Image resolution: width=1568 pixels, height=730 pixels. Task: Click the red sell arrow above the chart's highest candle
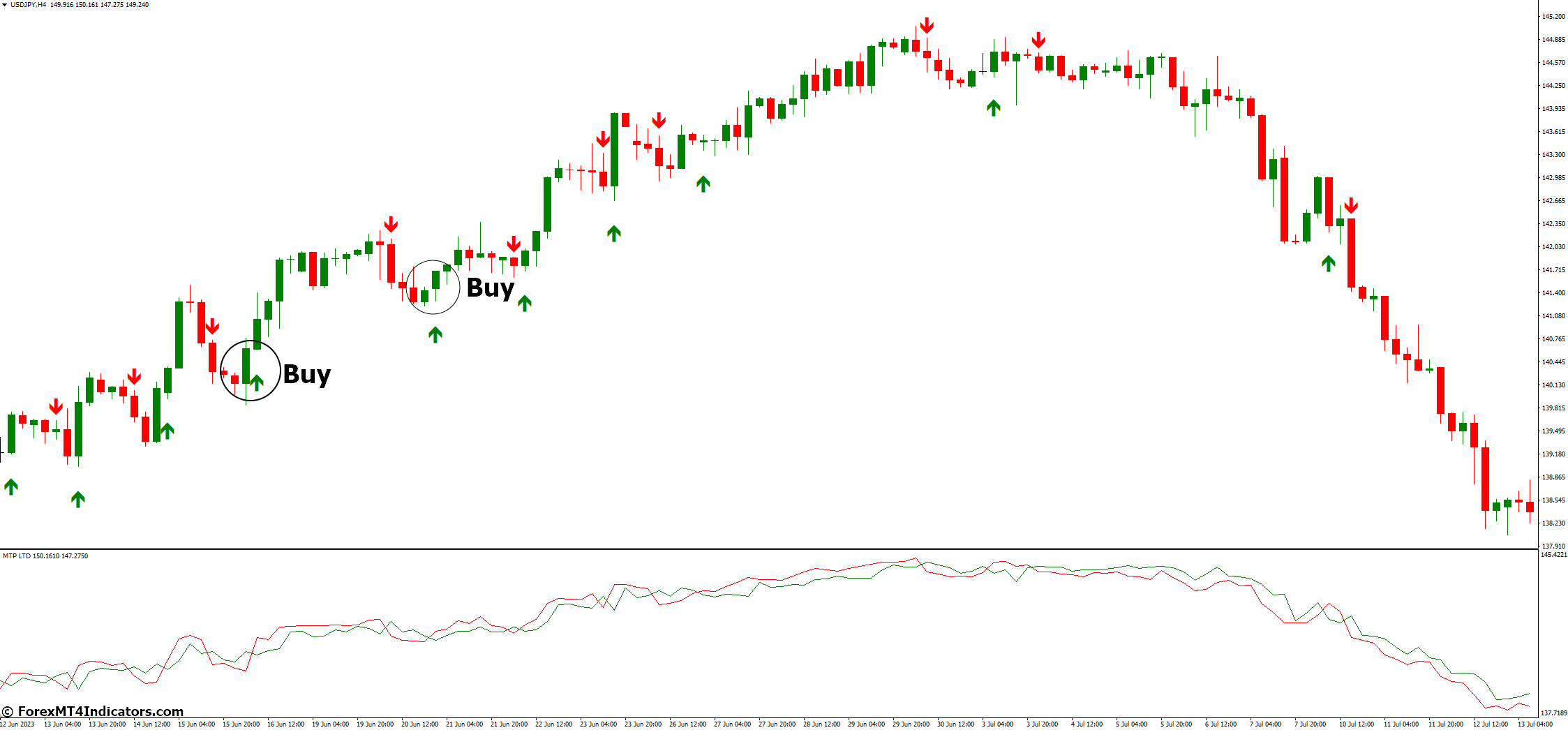[x=926, y=26]
